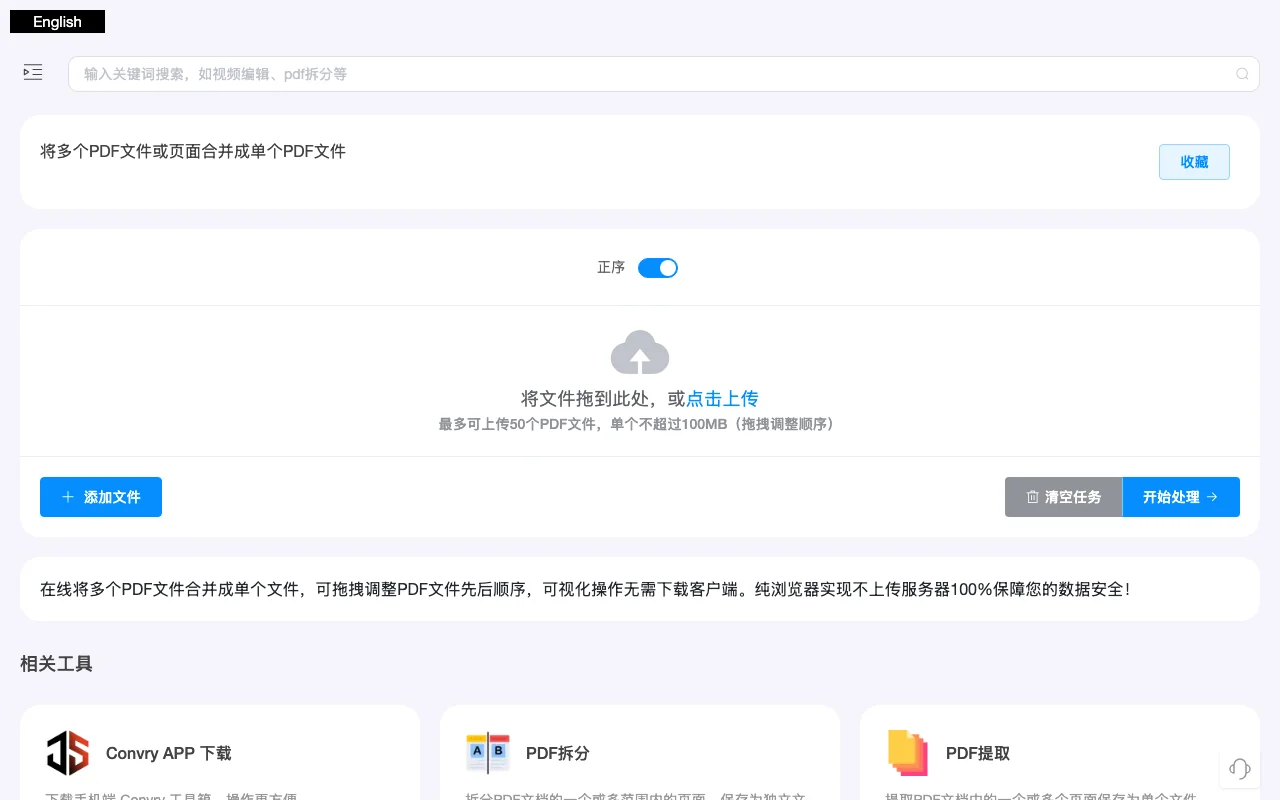
Task: Click the 在线将多个PDF文件合并 description paragraph
Action: pyautogui.click(x=587, y=589)
